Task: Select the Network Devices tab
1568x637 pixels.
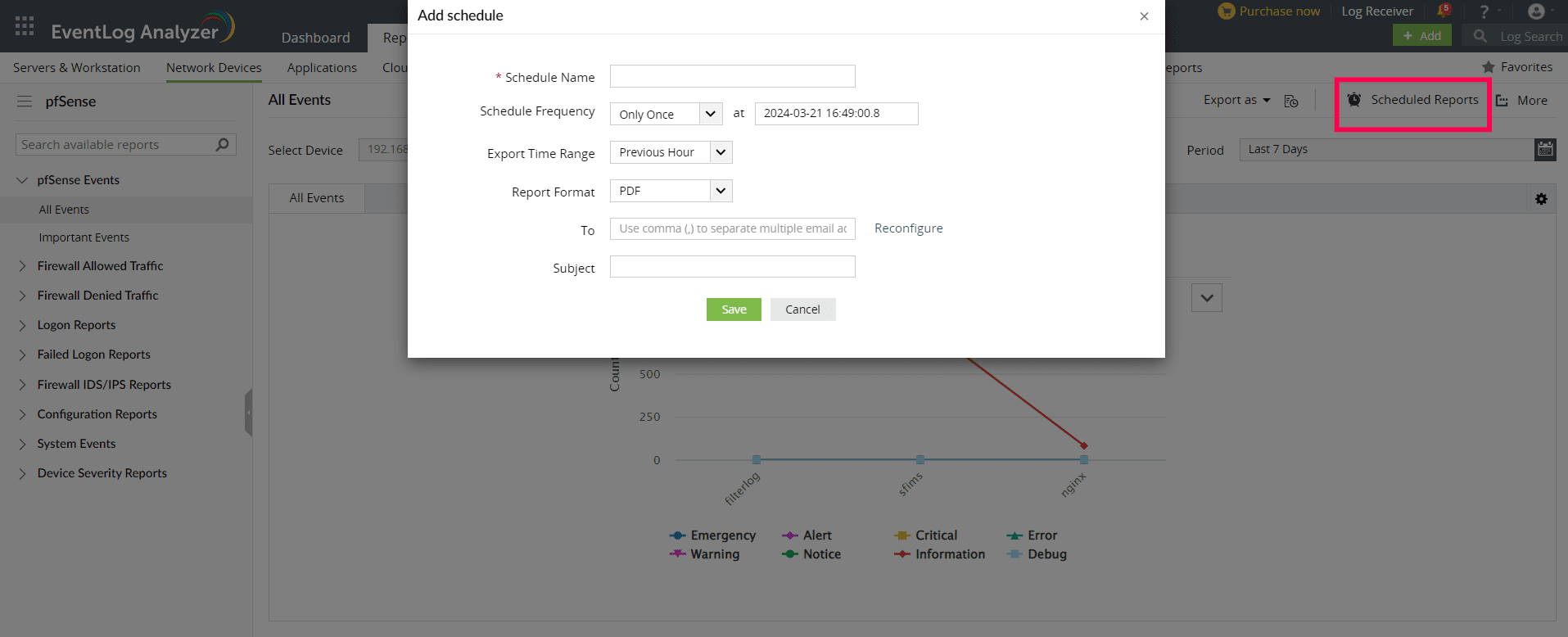Action: click(214, 68)
